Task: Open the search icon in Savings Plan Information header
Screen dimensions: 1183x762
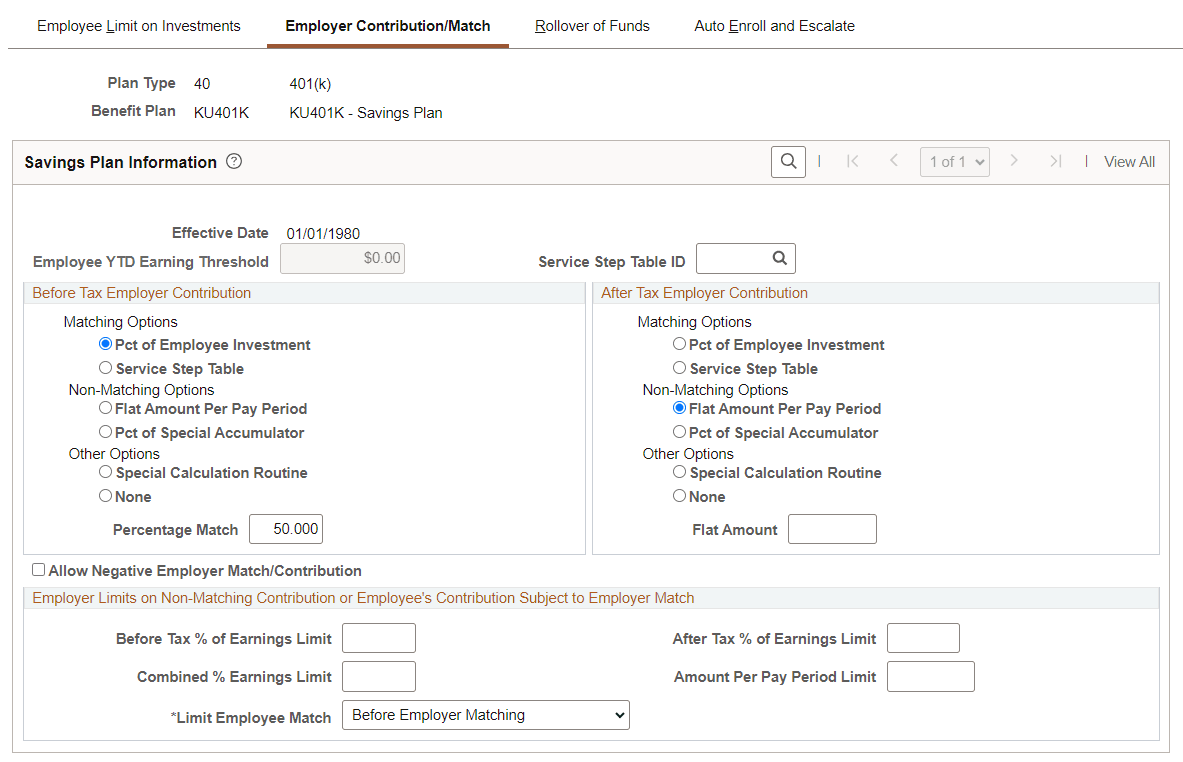Action: point(787,161)
